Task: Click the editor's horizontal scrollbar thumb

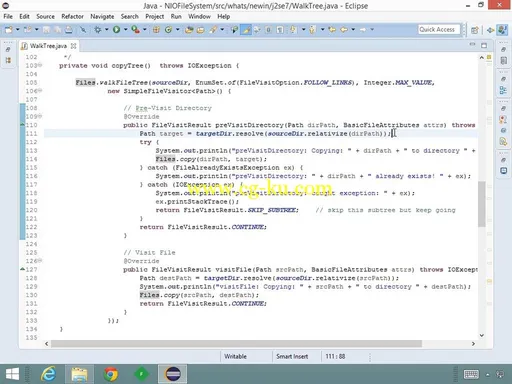Action: (236, 344)
